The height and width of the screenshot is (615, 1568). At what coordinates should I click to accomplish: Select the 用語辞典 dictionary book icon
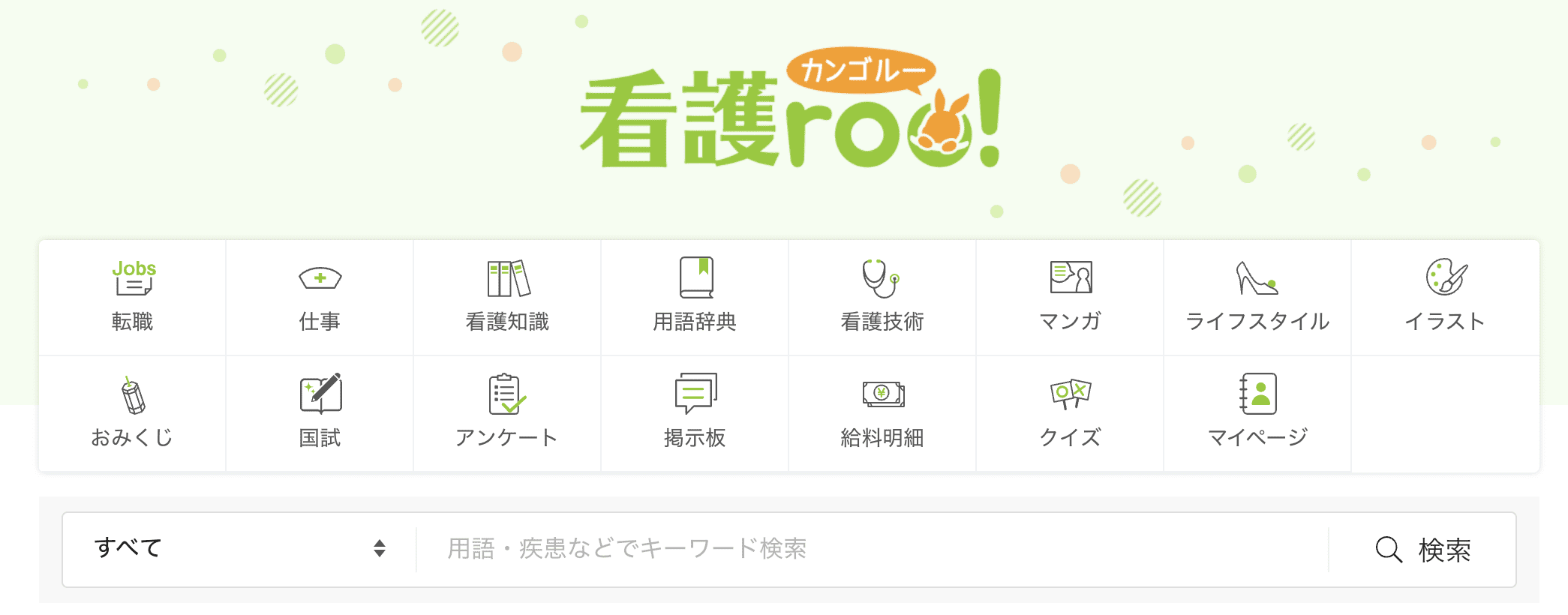tap(695, 277)
